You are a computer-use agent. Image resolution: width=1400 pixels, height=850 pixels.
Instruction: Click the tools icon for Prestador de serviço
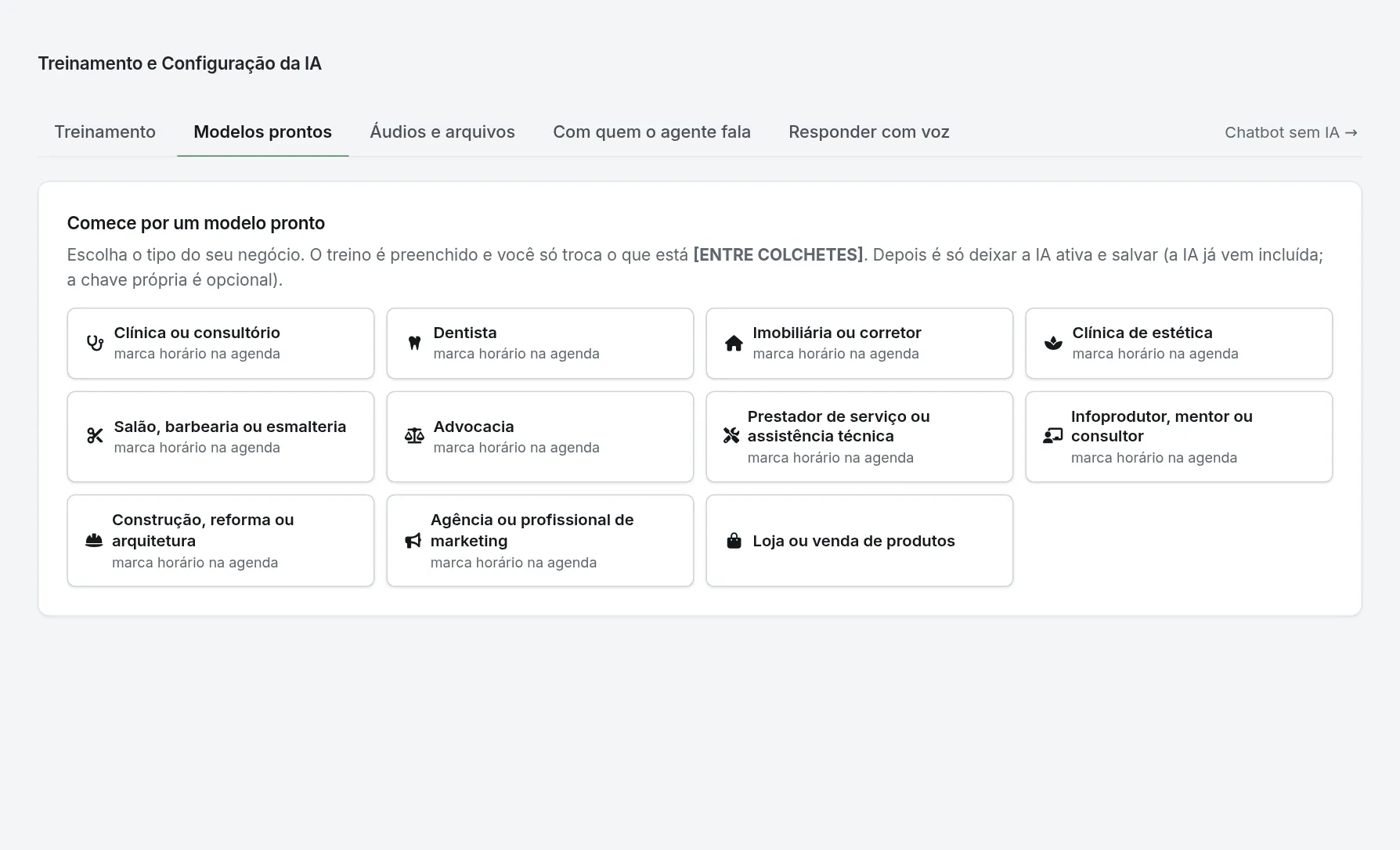point(731,436)
